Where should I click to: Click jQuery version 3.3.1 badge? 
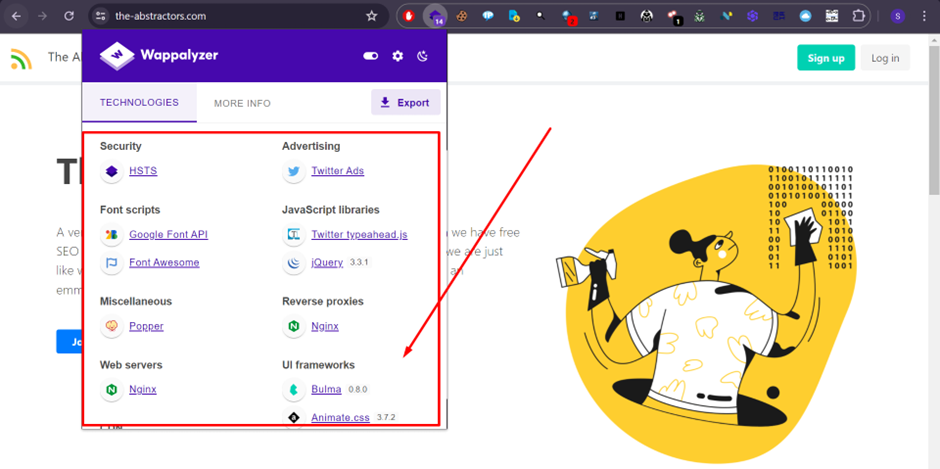(360, 263)
